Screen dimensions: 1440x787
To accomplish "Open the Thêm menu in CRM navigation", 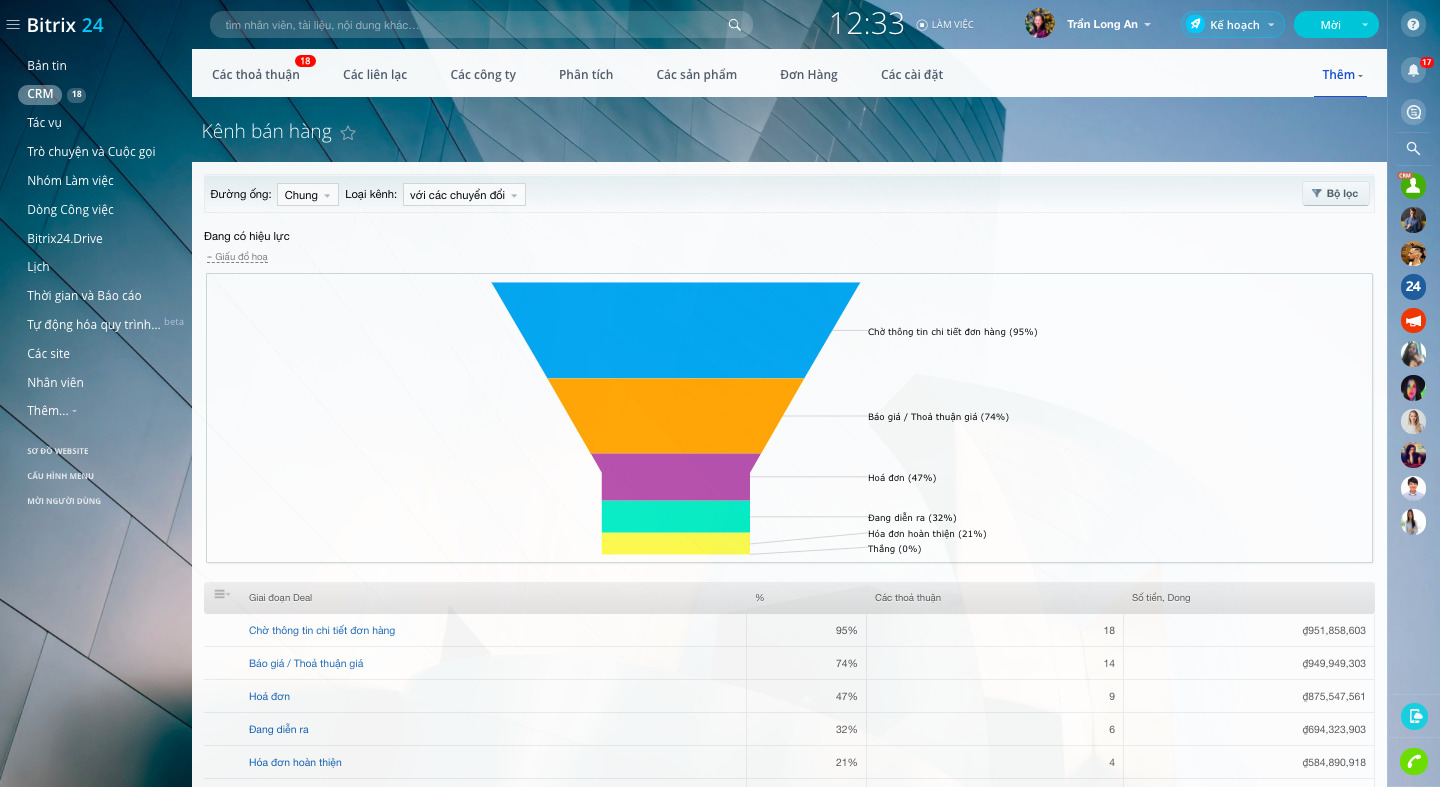I will pyautogui.click(x=1339, y=73).
